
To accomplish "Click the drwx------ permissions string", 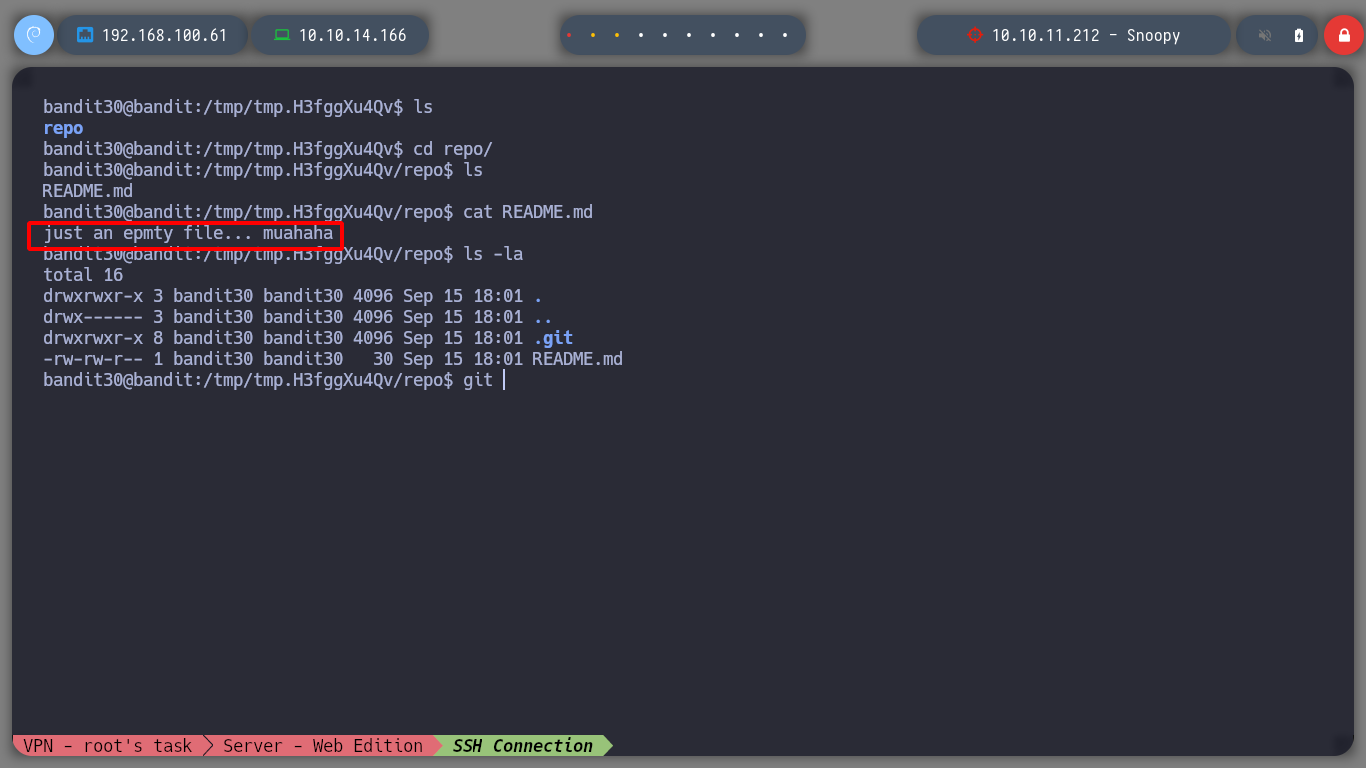I will 93,317.
